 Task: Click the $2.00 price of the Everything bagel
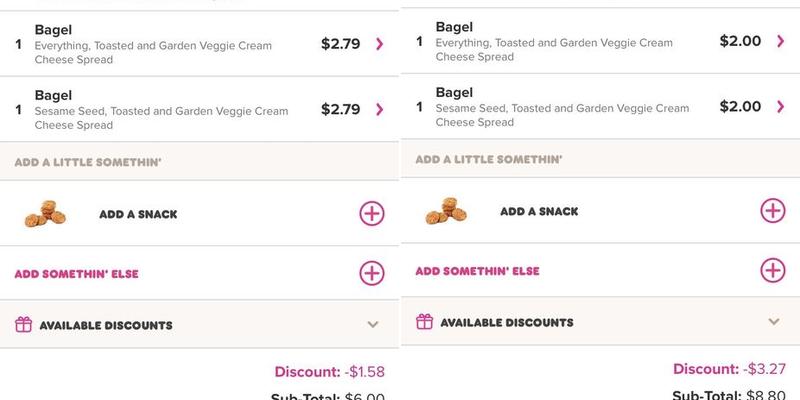pos(740,42)
